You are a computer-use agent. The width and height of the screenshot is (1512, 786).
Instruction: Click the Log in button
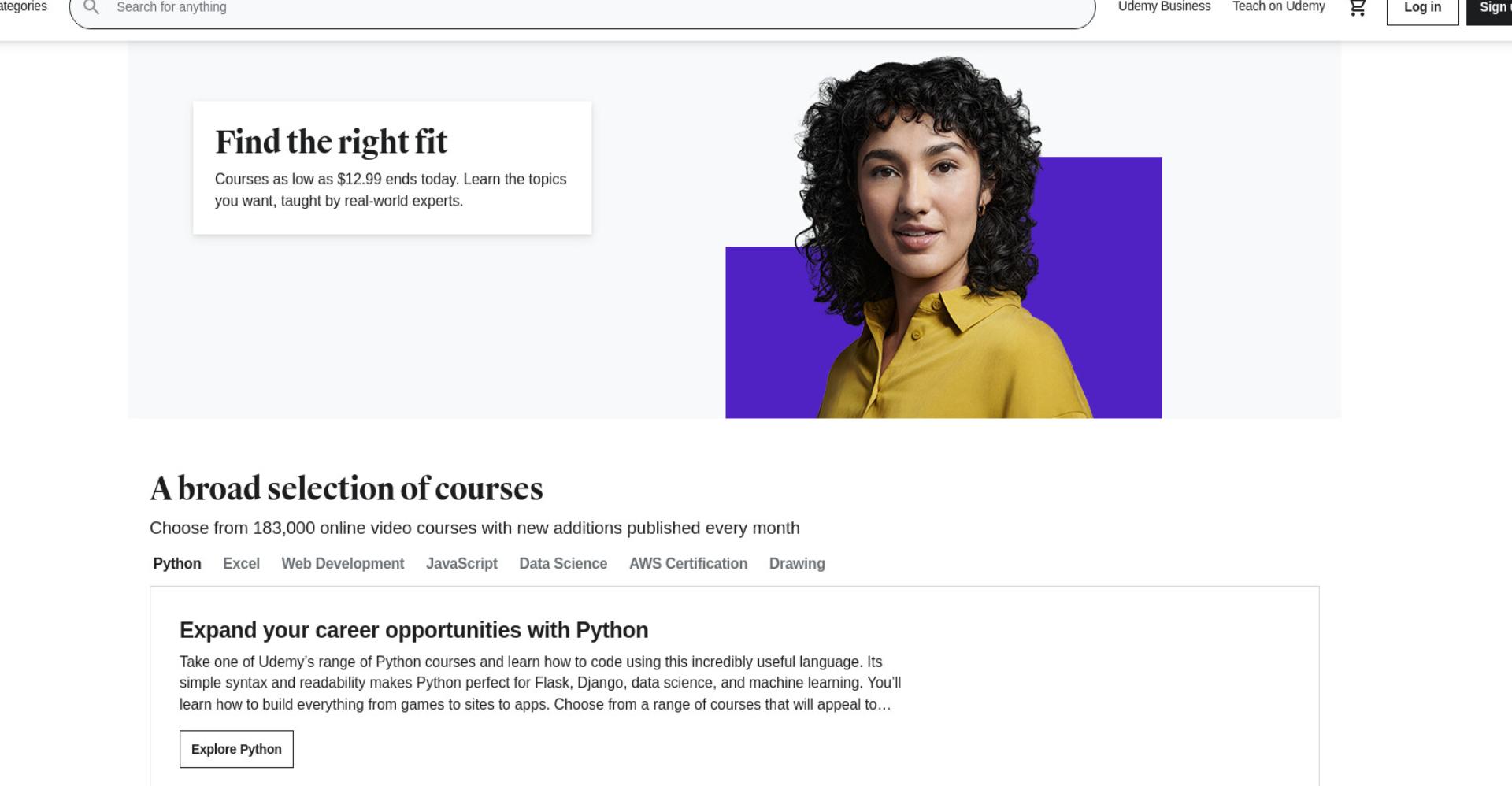pyautogui.click(x=1422, y=7)
